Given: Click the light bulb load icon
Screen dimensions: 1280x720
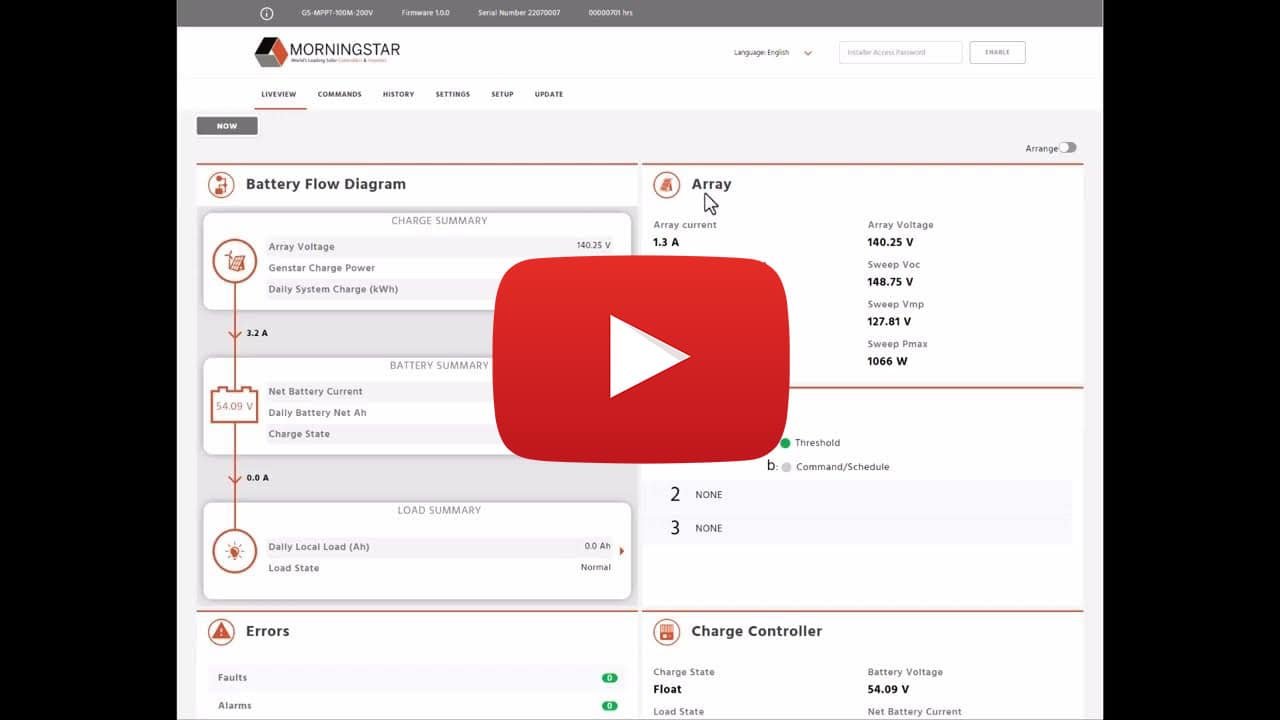Looking at the screenshot, I should 235,551.
